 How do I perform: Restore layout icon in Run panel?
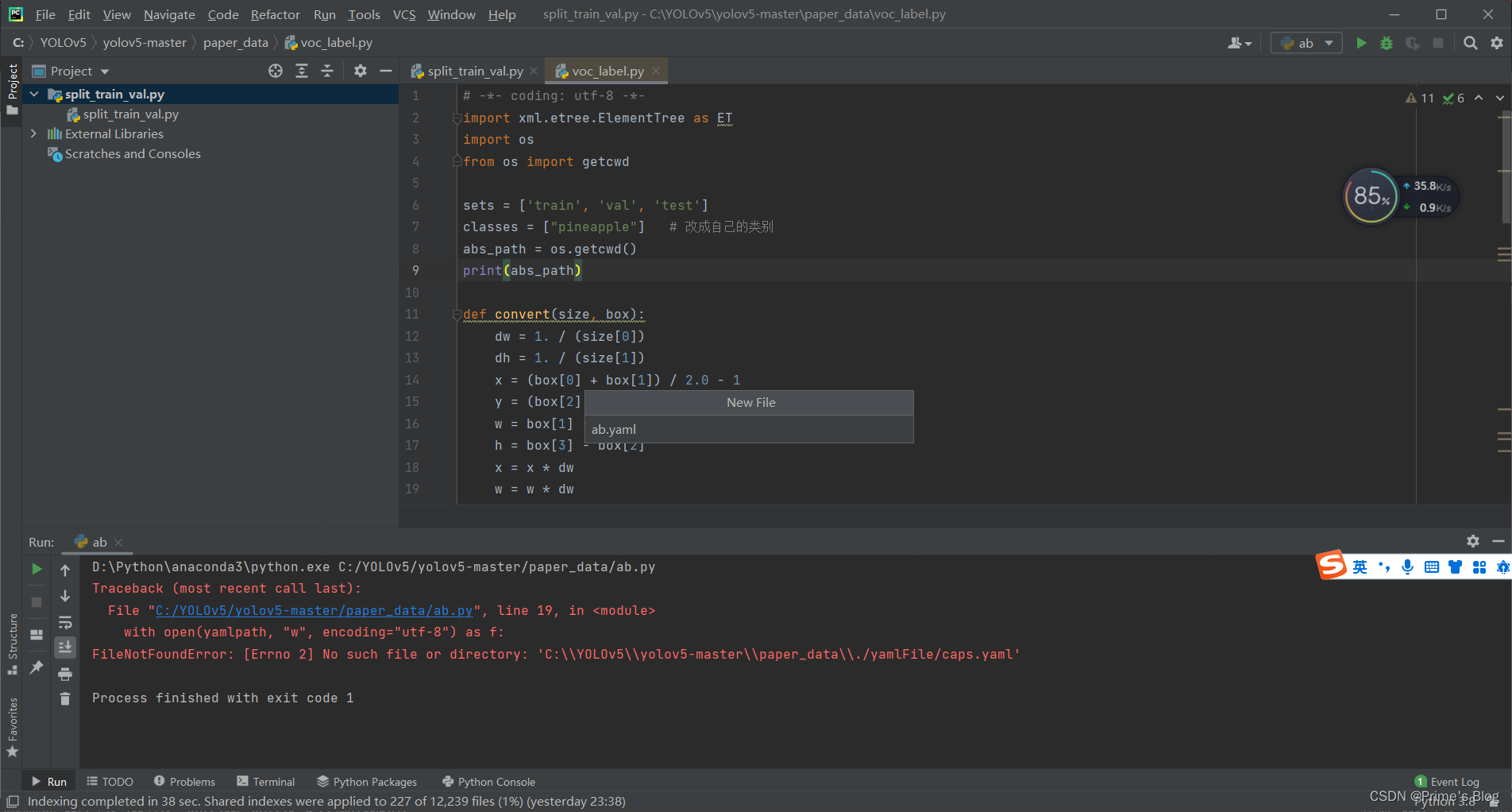(37, 635)
